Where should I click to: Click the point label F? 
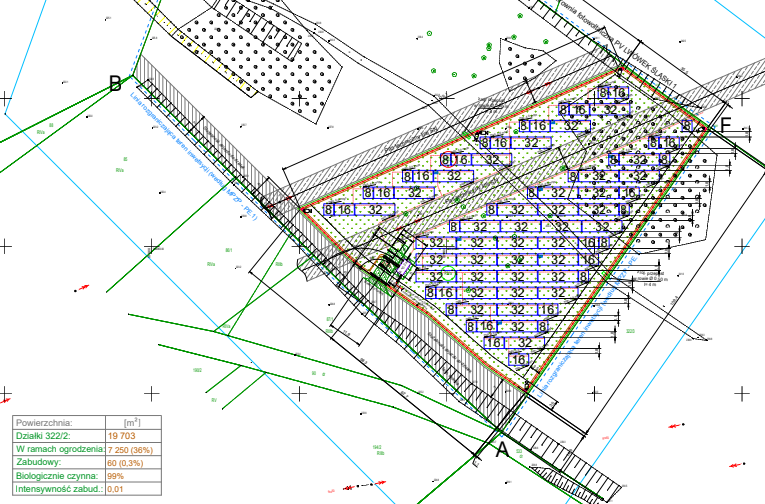tap(726, 125)
